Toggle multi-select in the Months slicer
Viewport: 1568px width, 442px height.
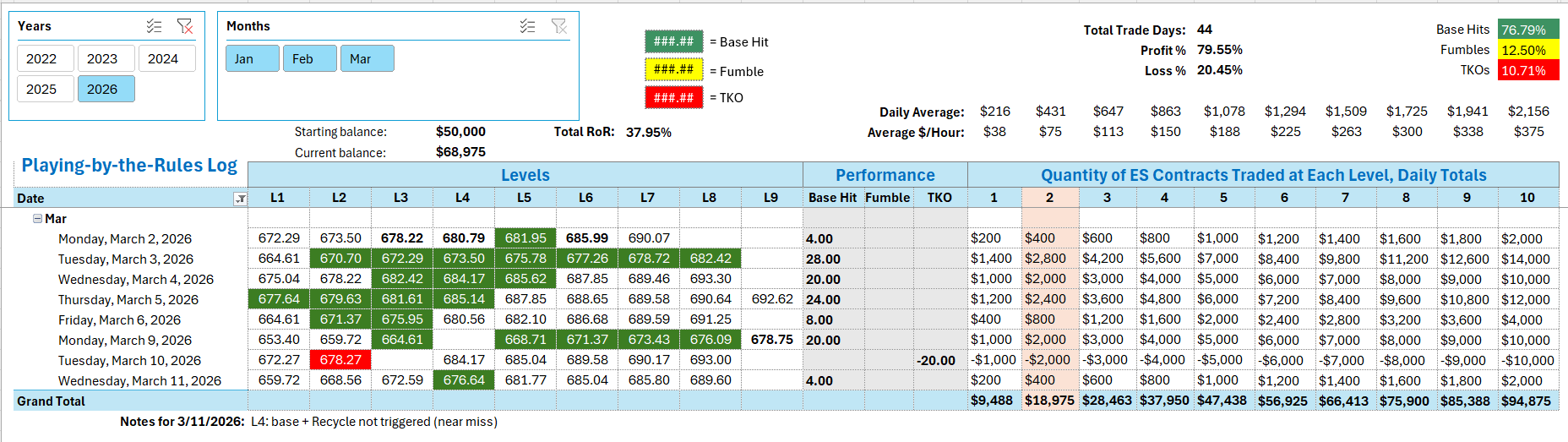pyautogui.click(x=527, y=26)
